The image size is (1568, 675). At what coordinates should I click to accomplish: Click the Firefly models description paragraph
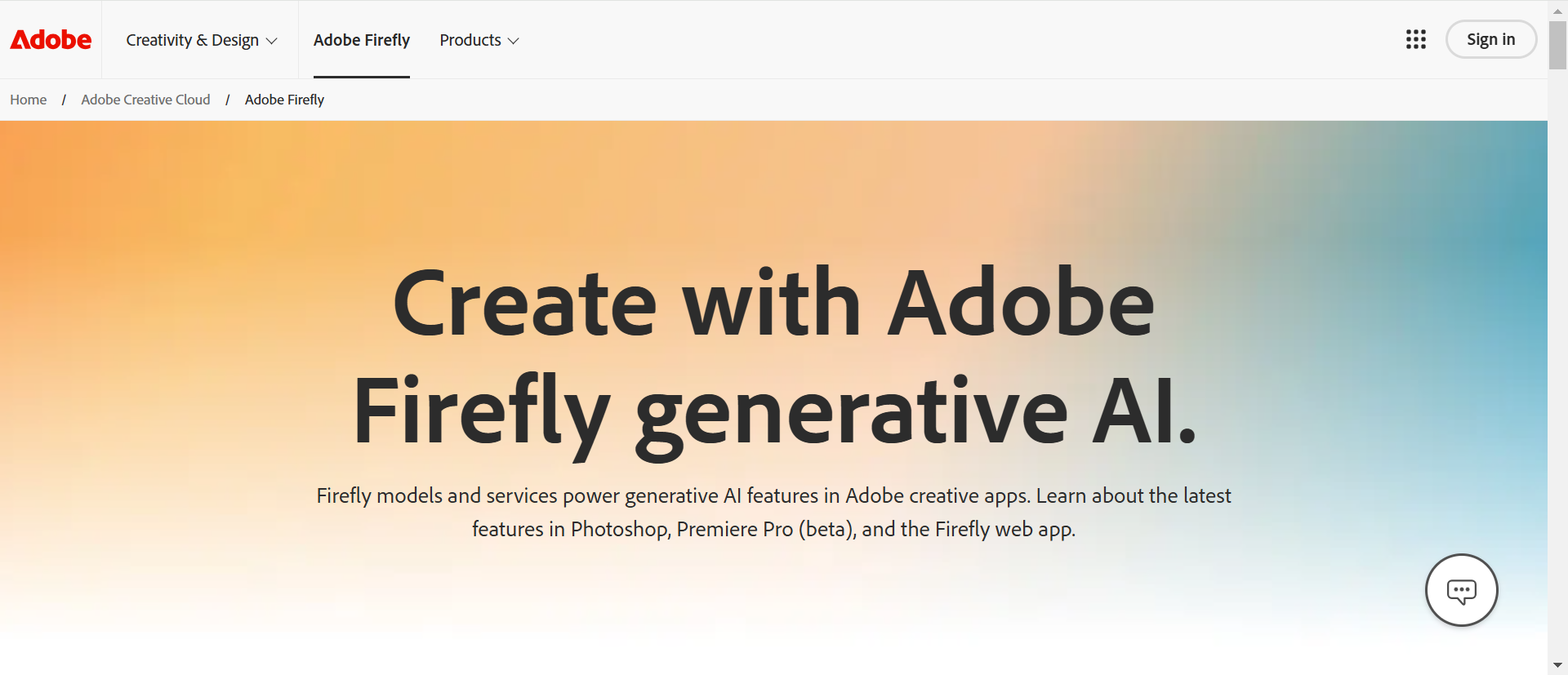click(x=774, y=513)
